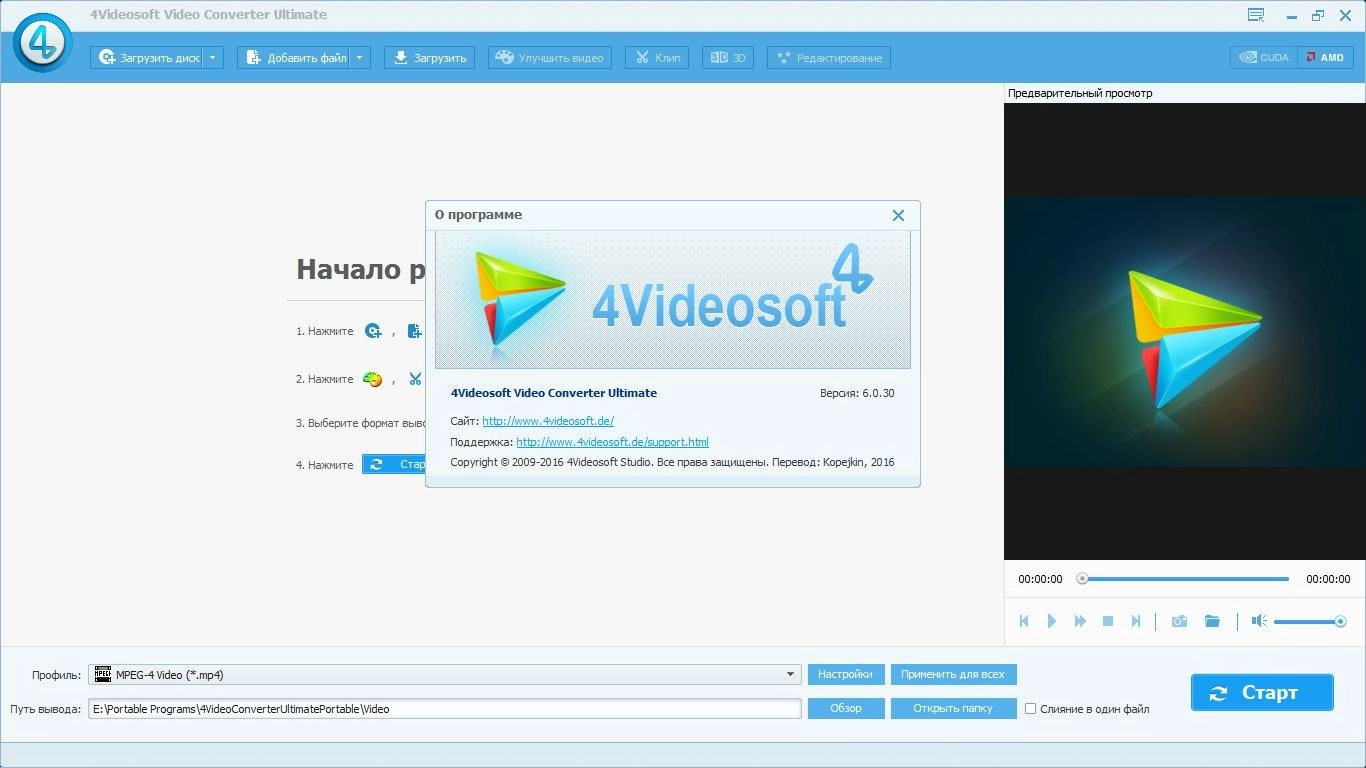Click Обзор browse button
The width and height of the screenshot is (1366, 768).
coord(846,708)
